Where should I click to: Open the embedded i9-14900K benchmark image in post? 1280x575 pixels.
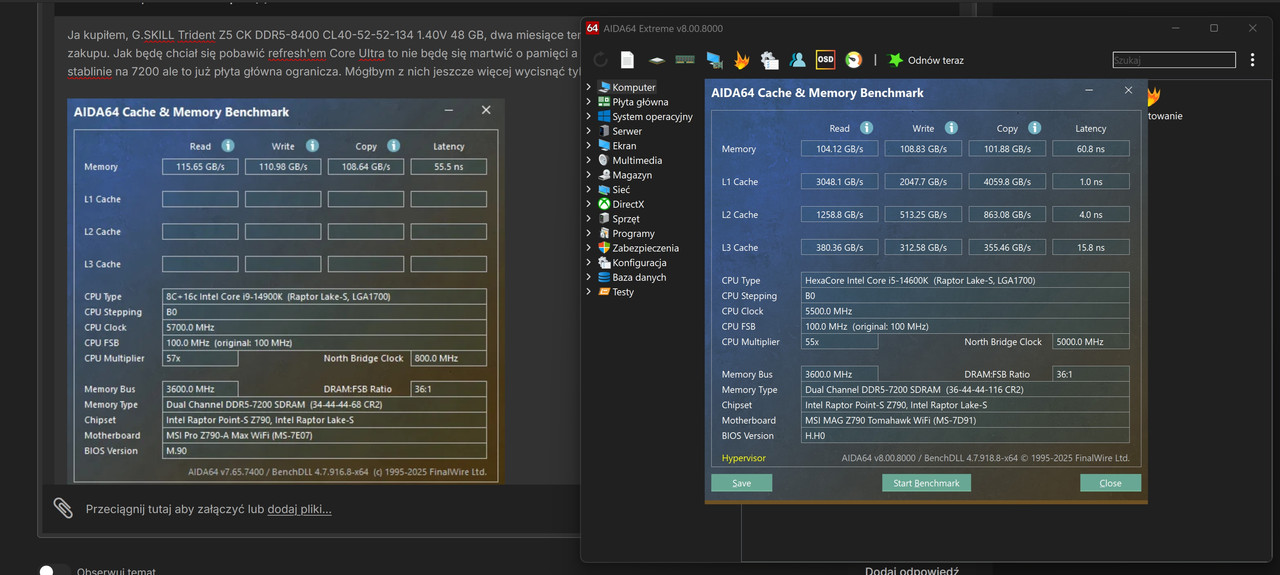point(286,290)
